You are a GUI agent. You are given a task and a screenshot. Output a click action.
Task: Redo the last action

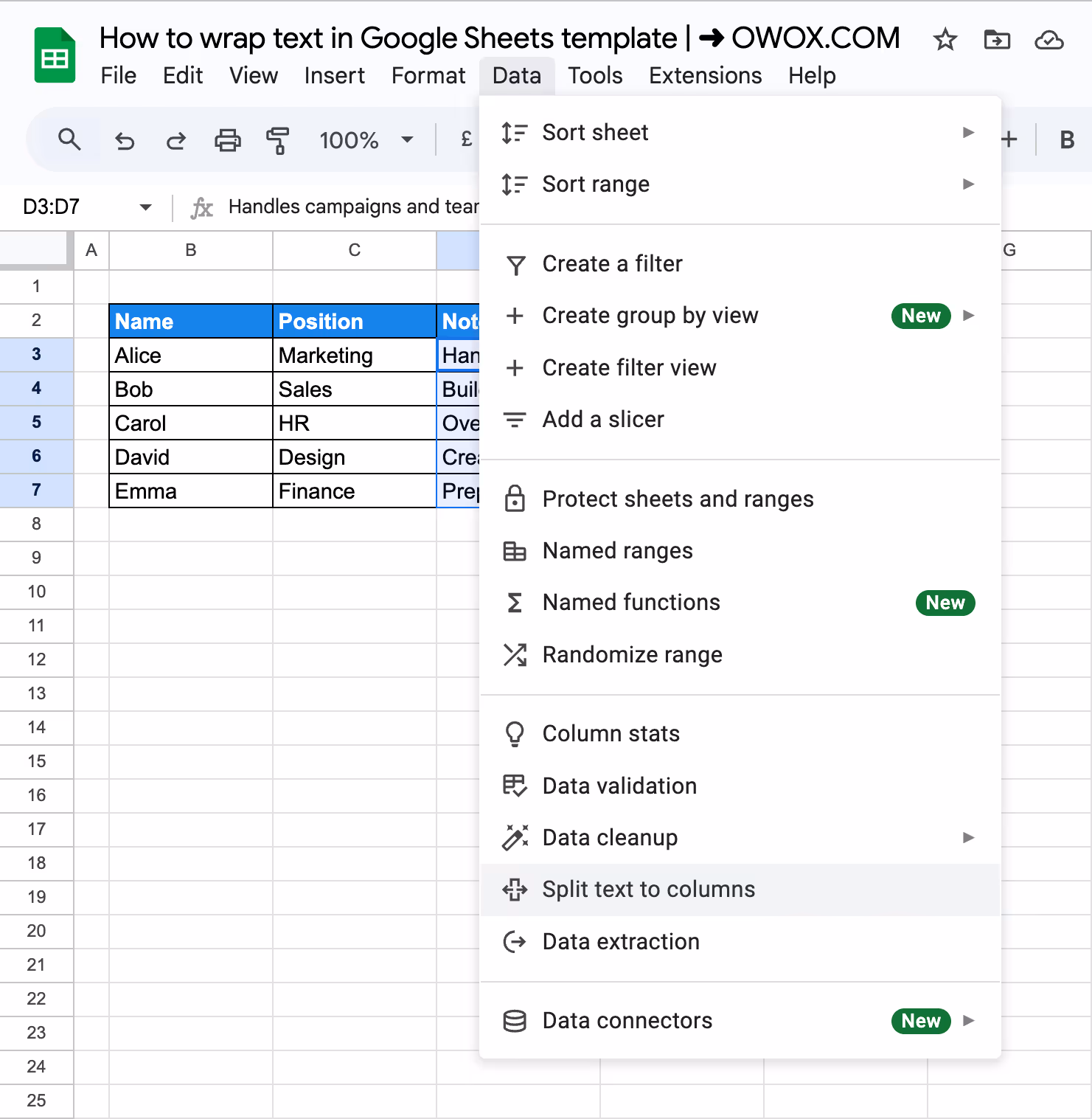pos(175,140)
